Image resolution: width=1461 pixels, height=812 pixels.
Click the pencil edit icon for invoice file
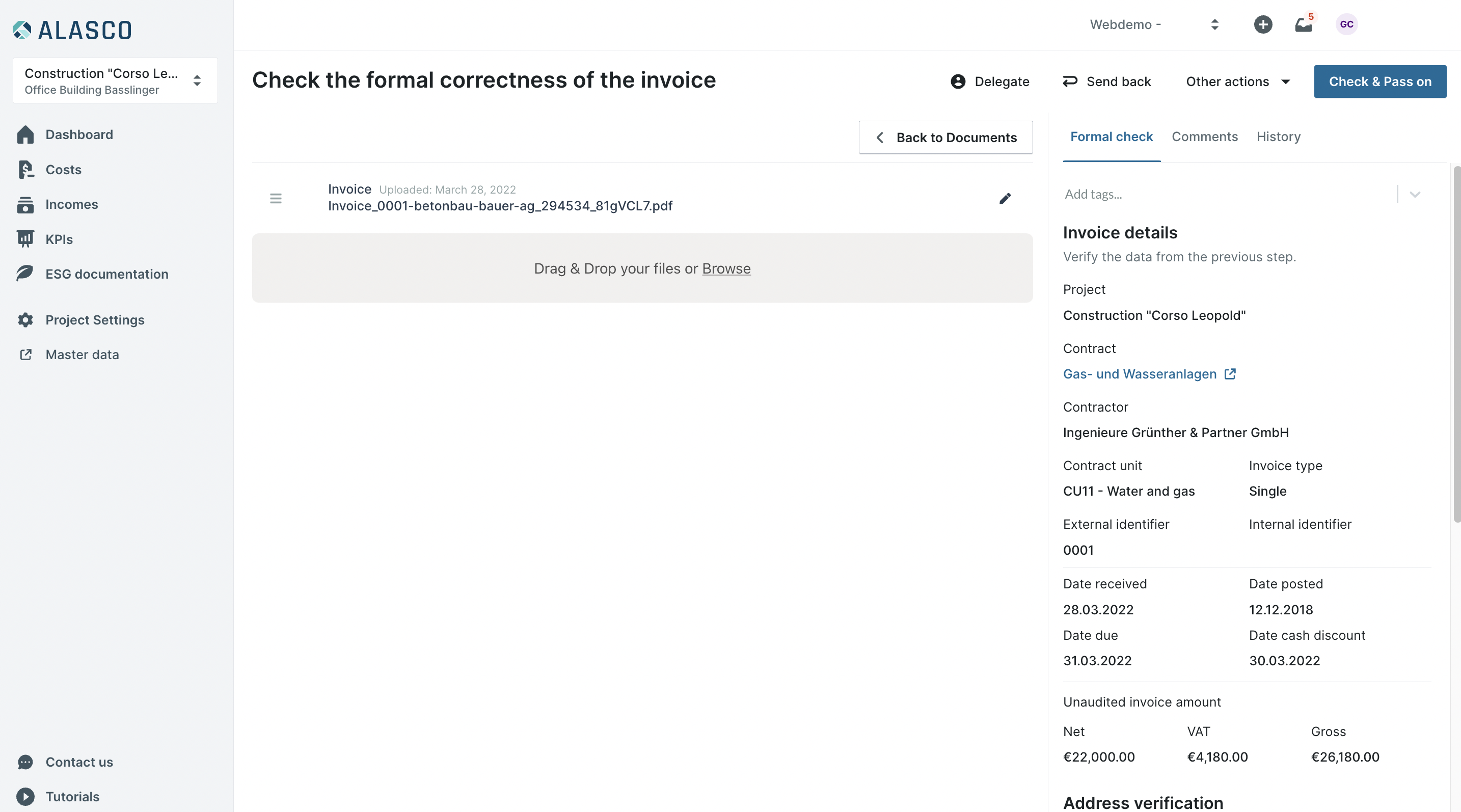1005,199
